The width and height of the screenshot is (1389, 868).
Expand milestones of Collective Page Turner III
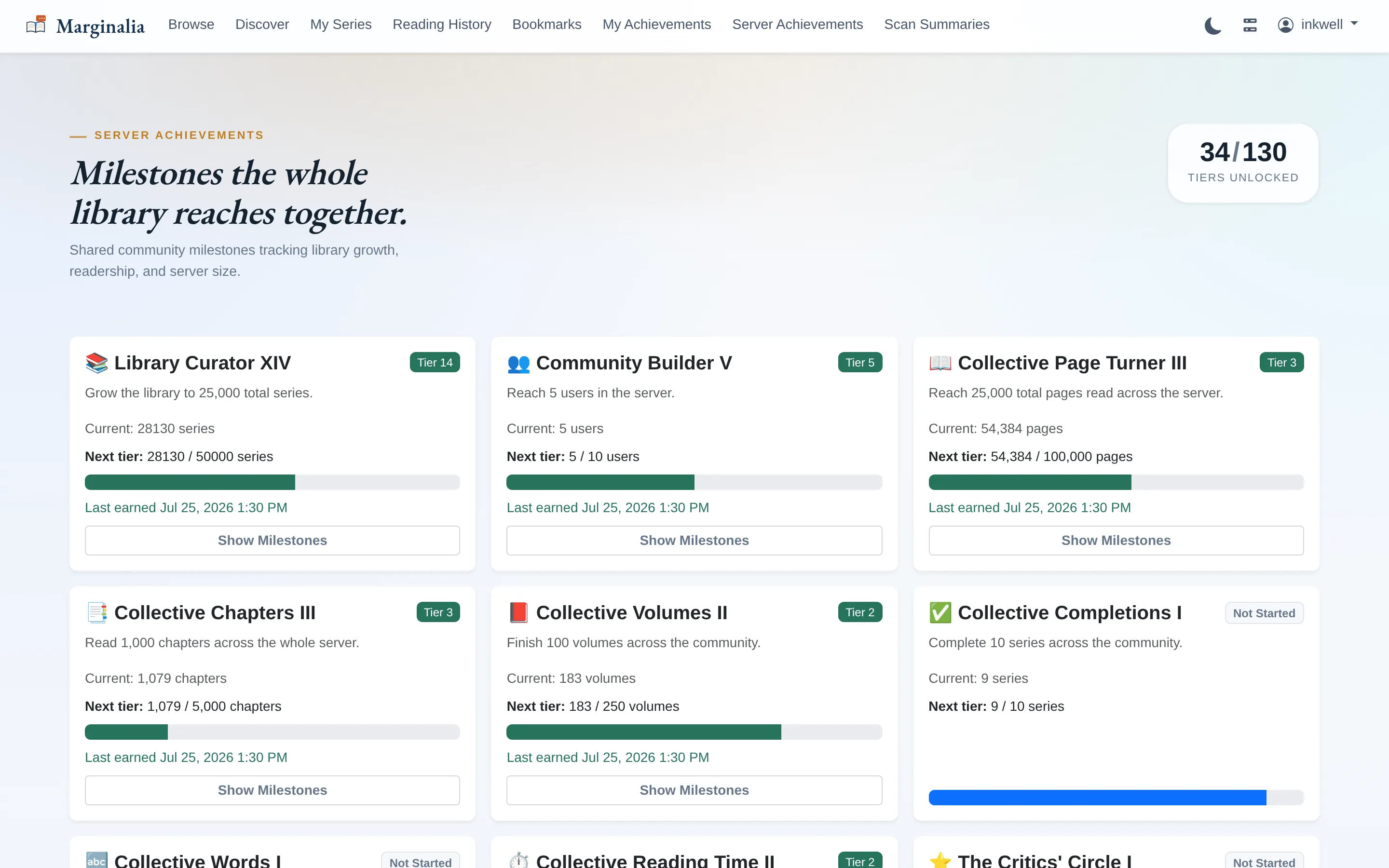tap(1116, 540)
